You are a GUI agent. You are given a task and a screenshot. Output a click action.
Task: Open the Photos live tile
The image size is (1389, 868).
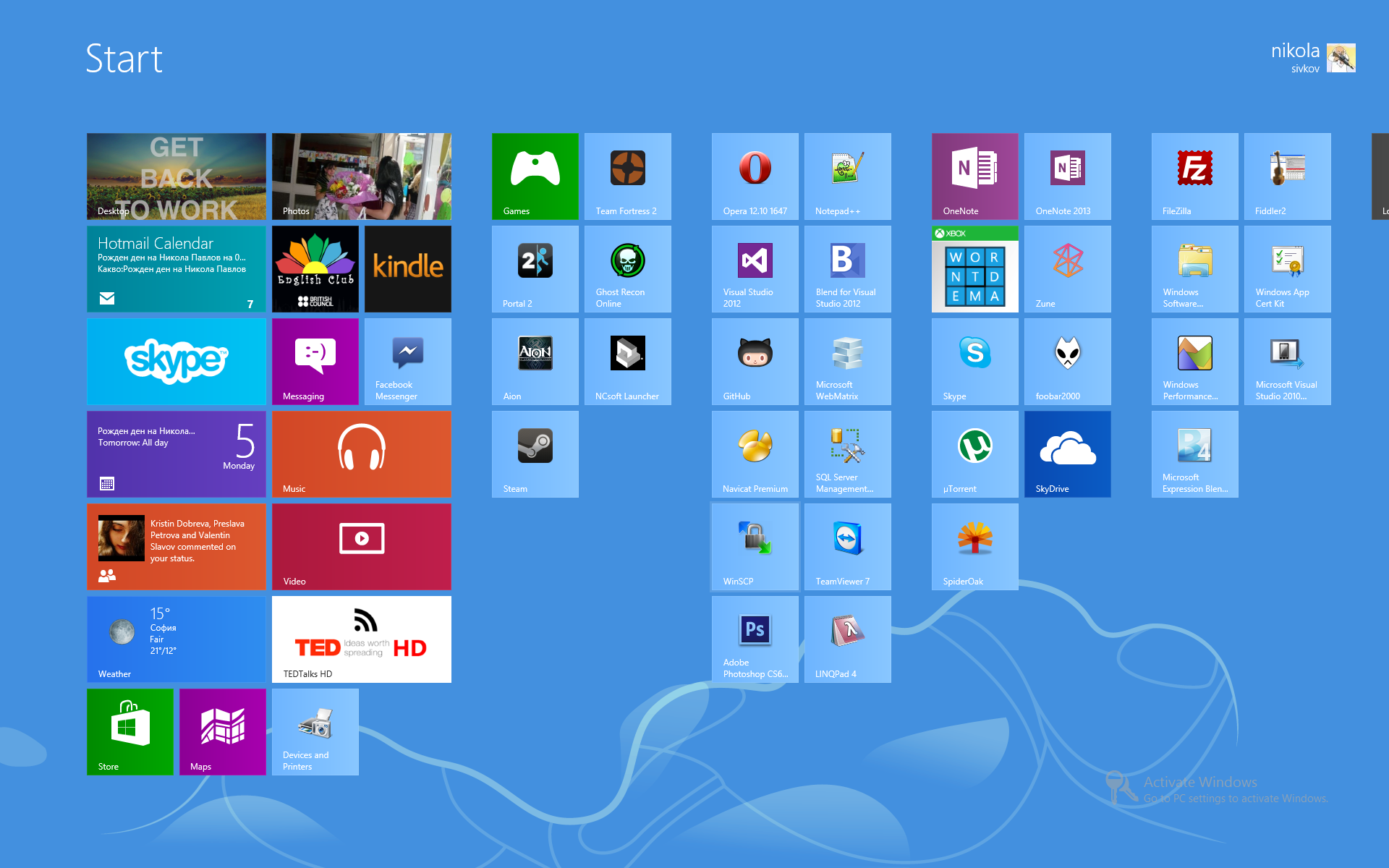362,176
